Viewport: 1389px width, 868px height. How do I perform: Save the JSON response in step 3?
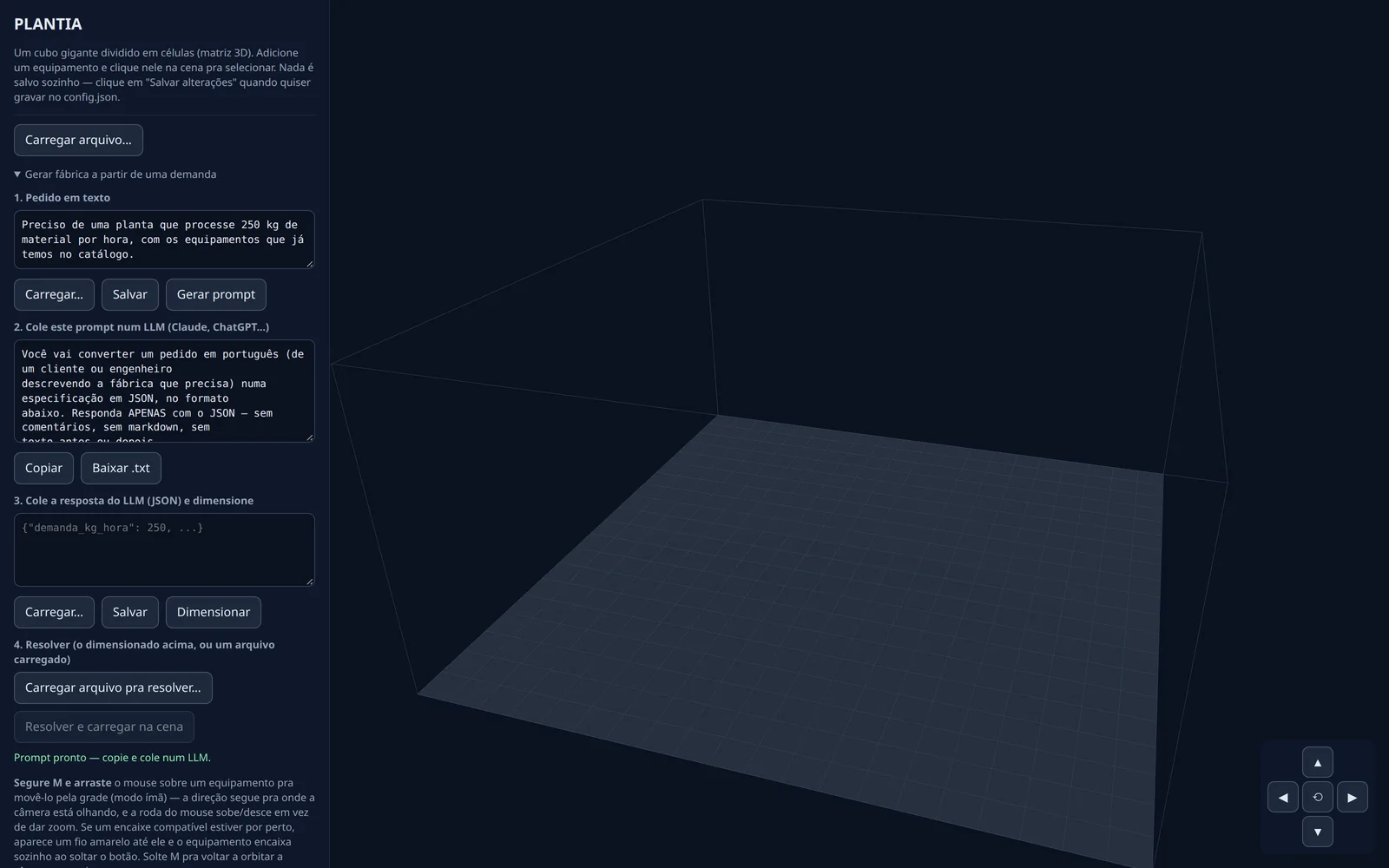coord(129,612)
